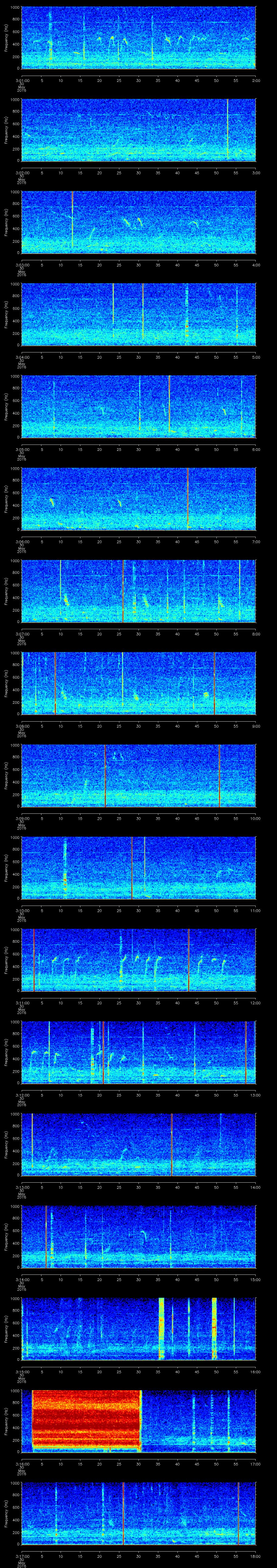Image resolution: width=277 pixels, height=1568 pixels.
Task: Click the "2:00" end-time label
Action: click(256, 80)
